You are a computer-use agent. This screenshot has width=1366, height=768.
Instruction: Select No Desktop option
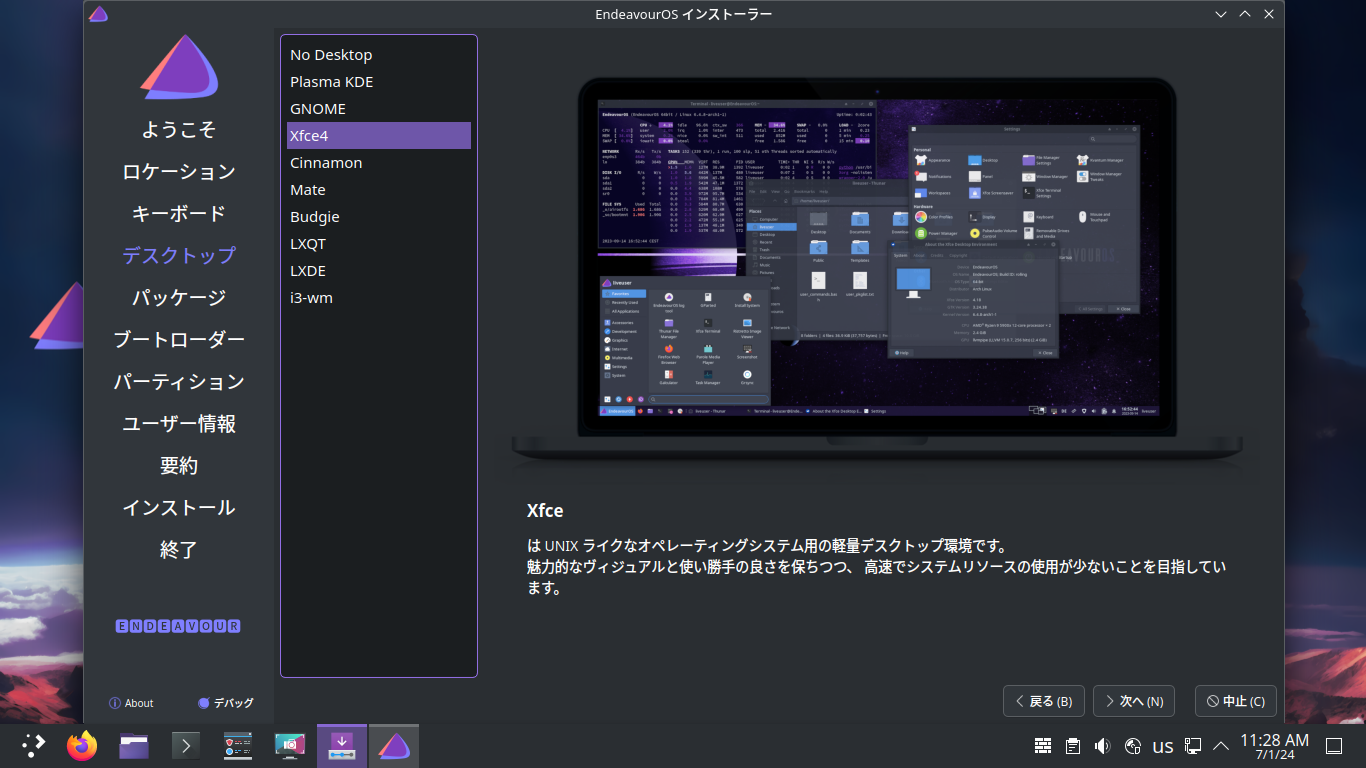click(379, 55)
